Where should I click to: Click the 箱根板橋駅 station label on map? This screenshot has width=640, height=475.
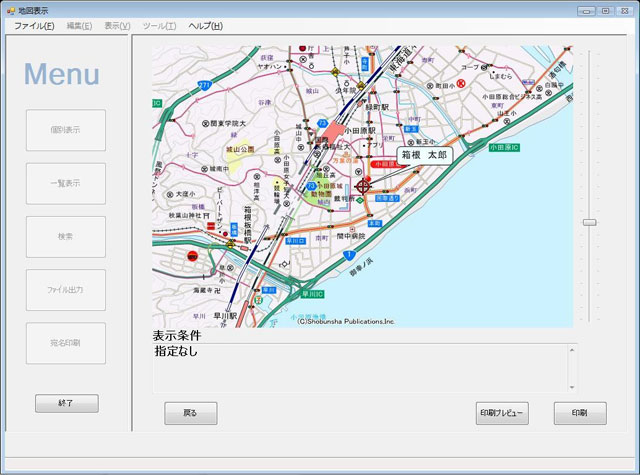[x=248, y=225]
